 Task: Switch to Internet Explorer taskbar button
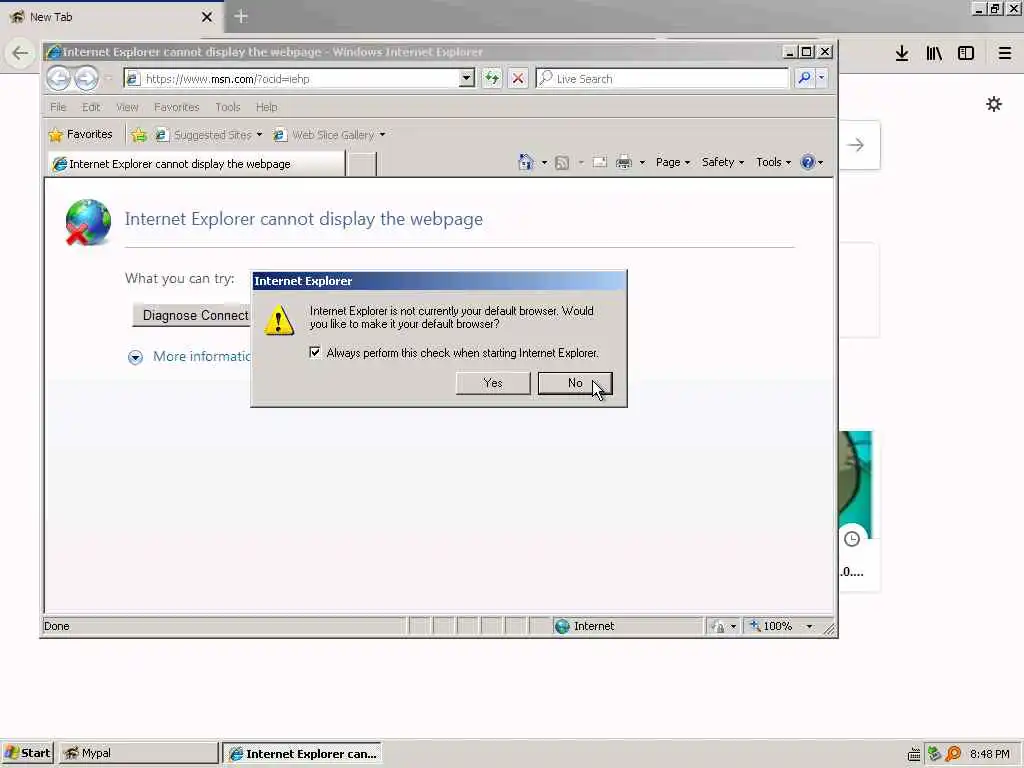coord(302,753)
